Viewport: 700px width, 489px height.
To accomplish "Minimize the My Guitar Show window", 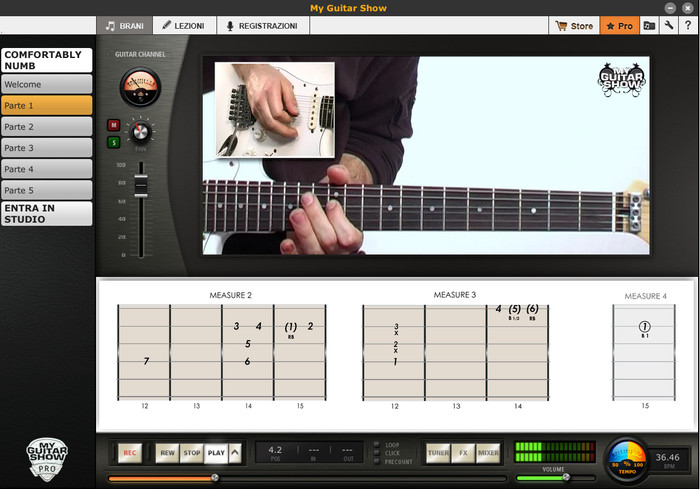I will (670, 8).
